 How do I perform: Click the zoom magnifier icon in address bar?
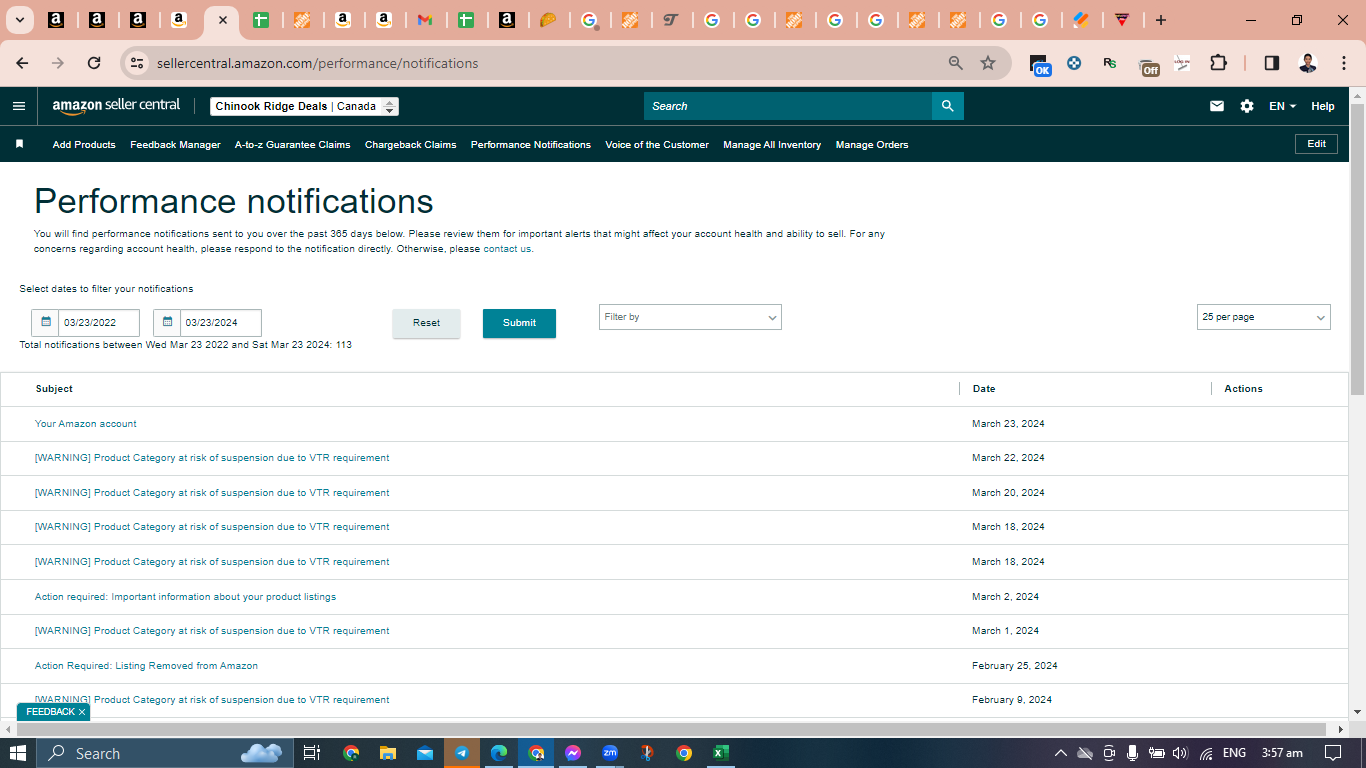[956, 63]
